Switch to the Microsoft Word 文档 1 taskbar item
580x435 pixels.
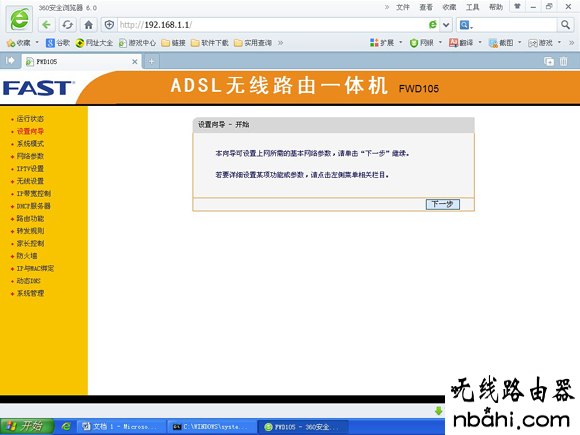121,427
